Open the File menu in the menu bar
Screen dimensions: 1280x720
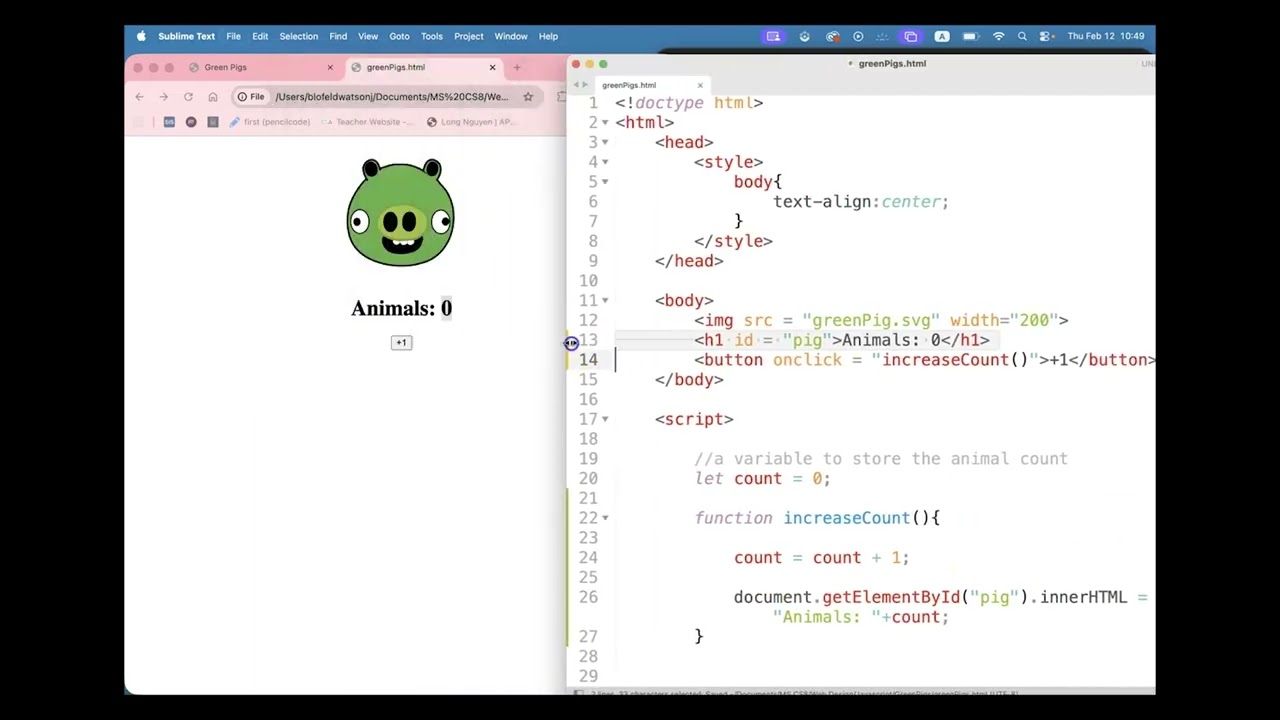tap(233, 36)
